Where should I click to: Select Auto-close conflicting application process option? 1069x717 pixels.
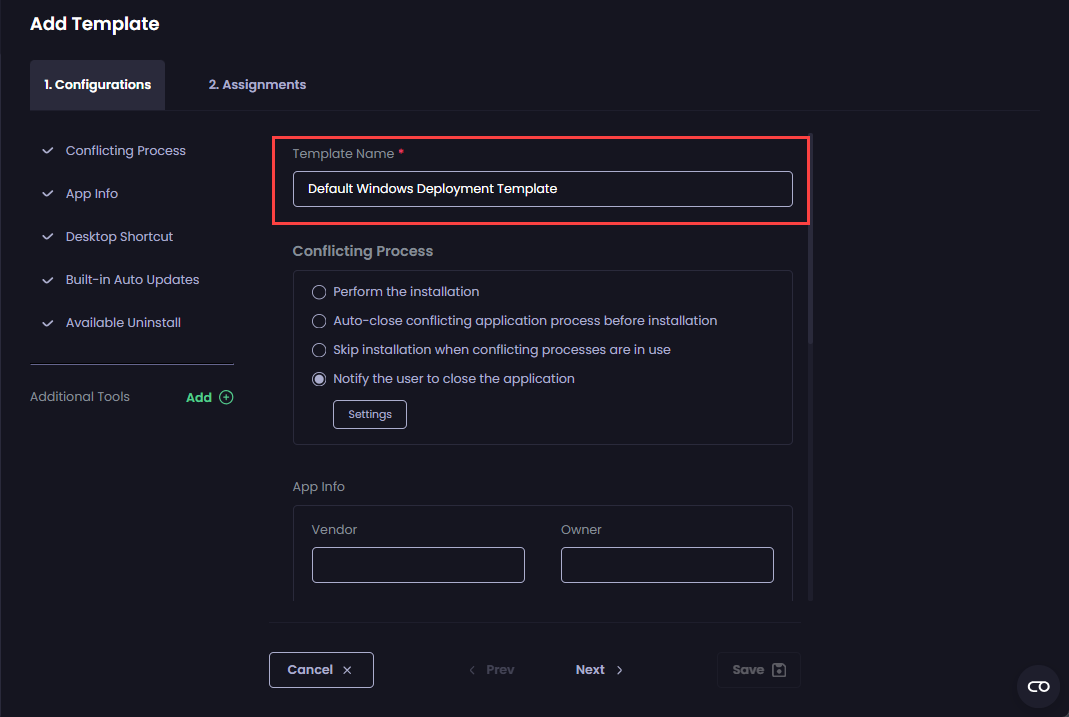click(319, 321)
